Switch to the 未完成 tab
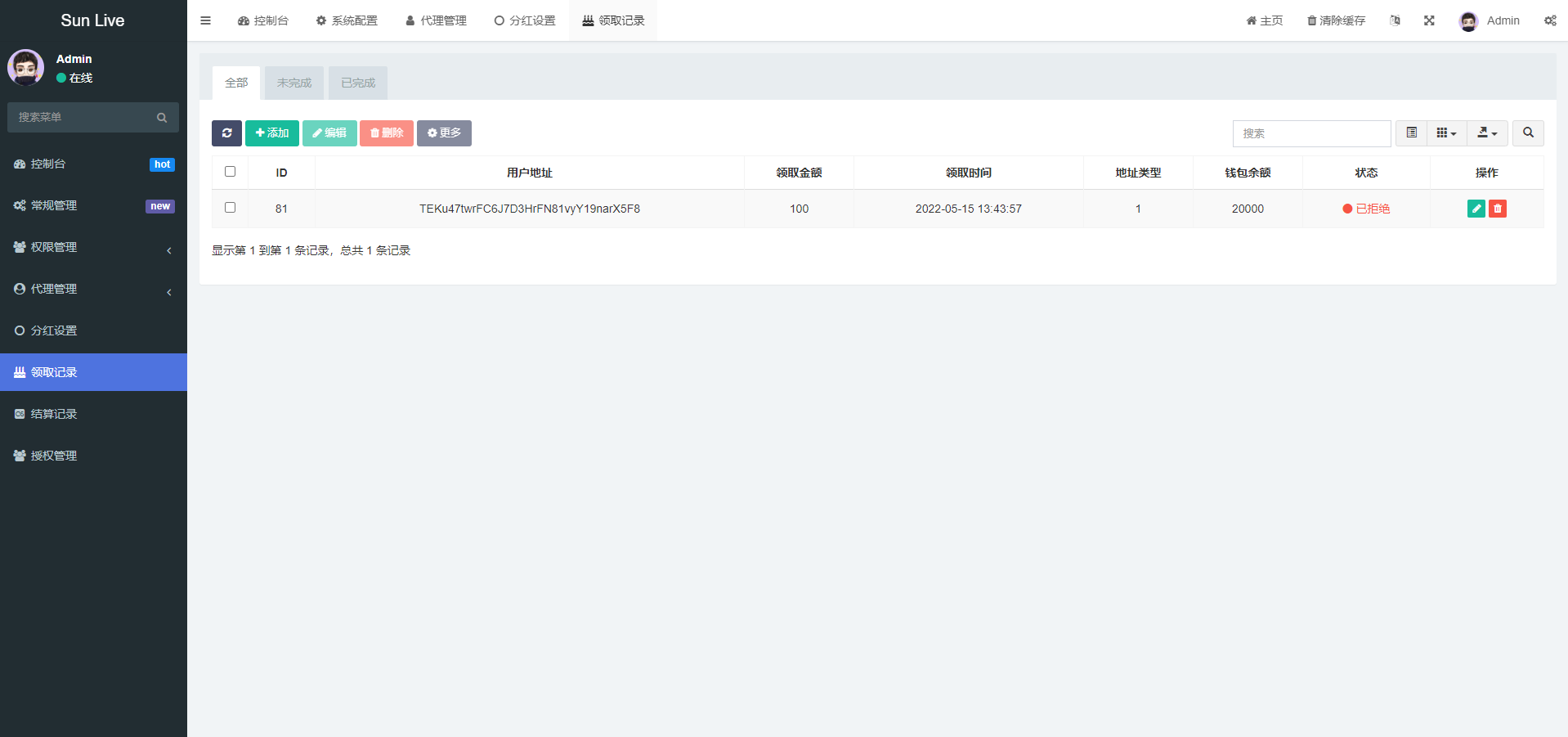Image resolution: width=1568 pixels, height=737 pixels. [x=294, y=83]
